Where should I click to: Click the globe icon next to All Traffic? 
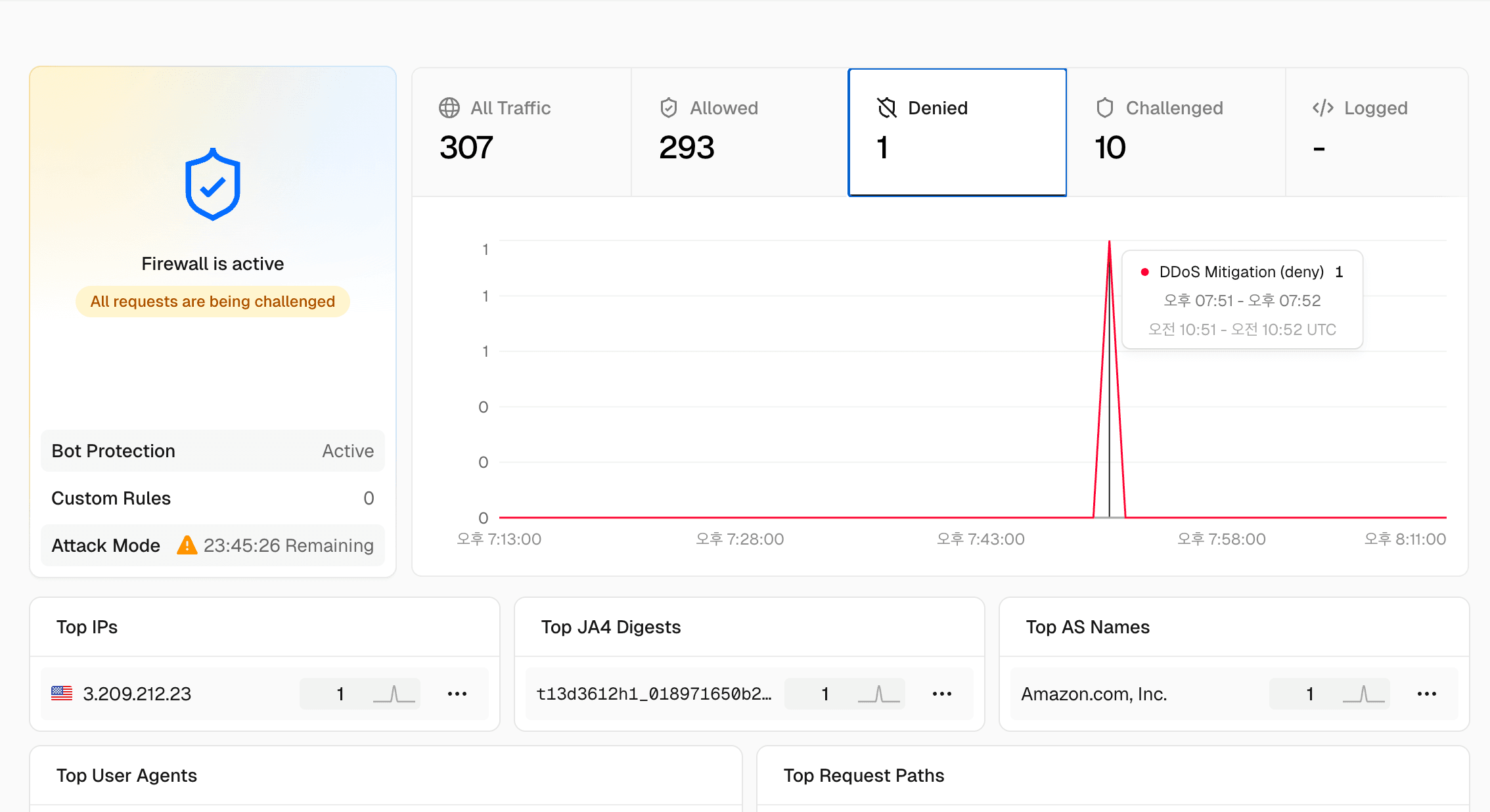click(449, 108)
